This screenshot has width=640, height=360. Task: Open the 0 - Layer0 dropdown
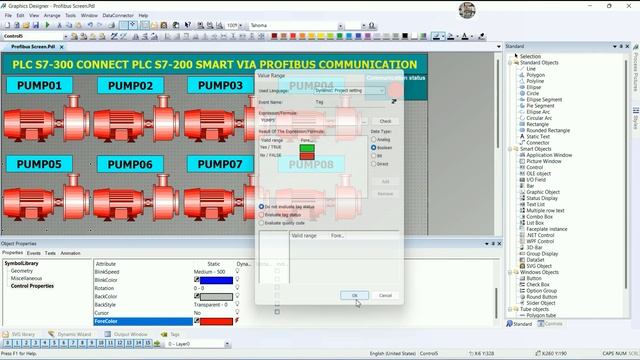(227, 344)
